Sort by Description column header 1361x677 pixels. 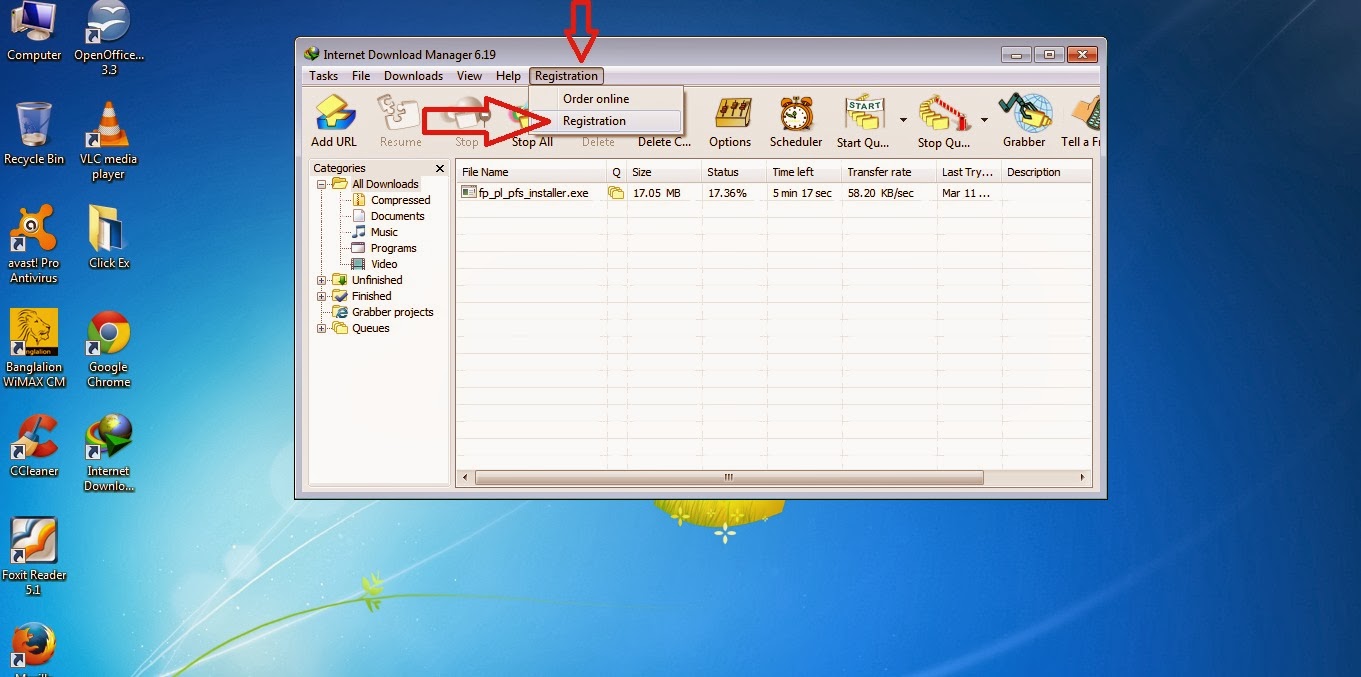(1045, 172)
